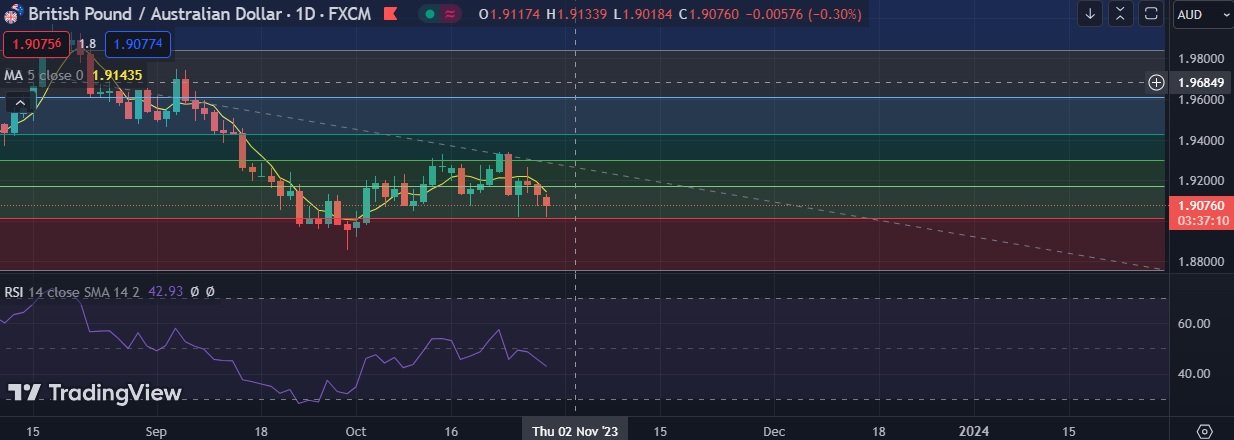Click the RSI value 42.93
The width and height of the screenshot is (1234, 440).
point(165,292)
